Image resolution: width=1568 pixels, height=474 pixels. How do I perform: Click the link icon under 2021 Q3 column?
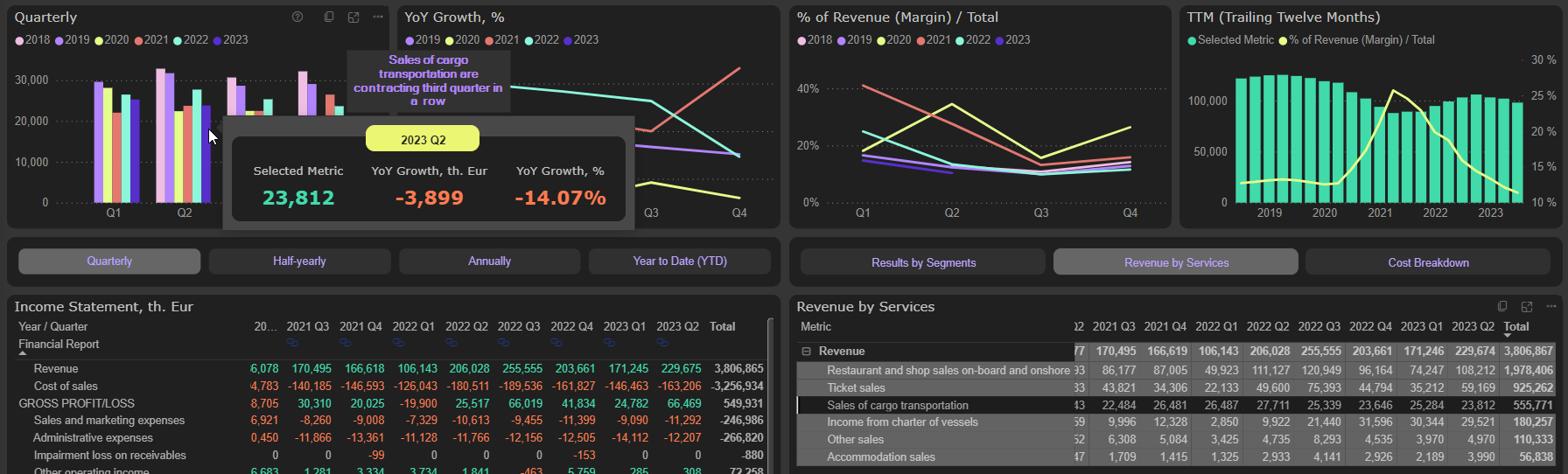click(x=293, y=342)
